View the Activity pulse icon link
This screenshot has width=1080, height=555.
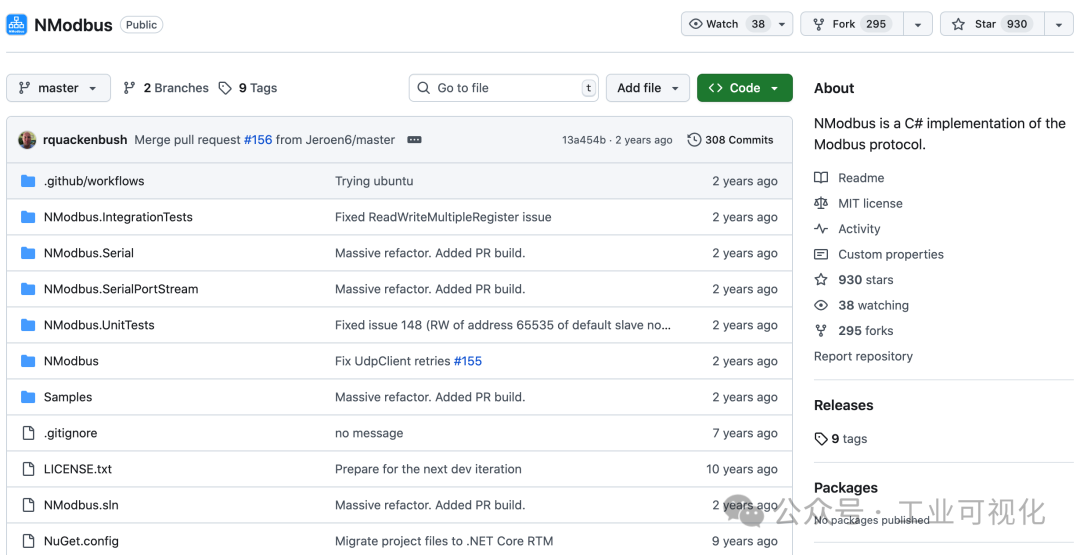pos(821,229)
